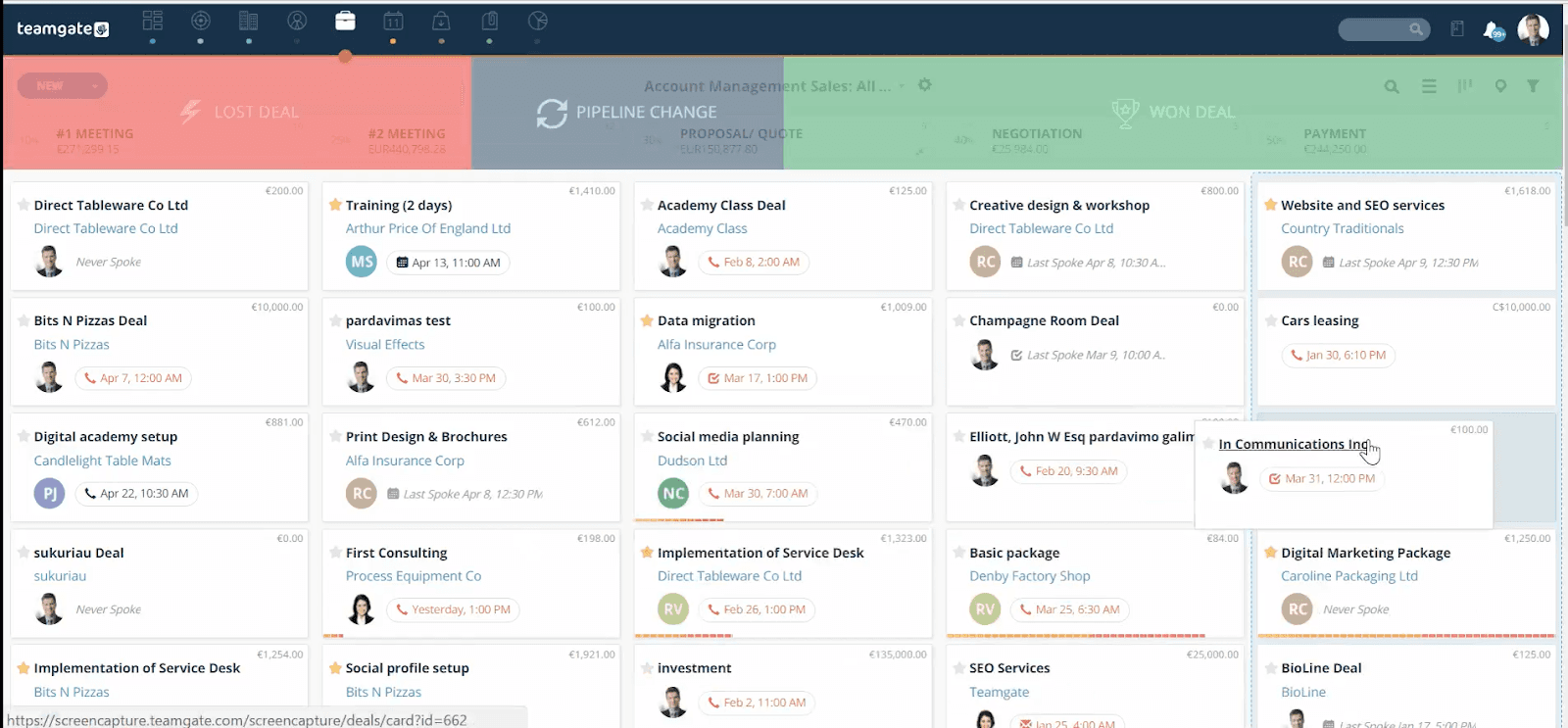Open the Country Traditionals company link
Viewport: 1568px width, 728px height.
coord(1342,228)
